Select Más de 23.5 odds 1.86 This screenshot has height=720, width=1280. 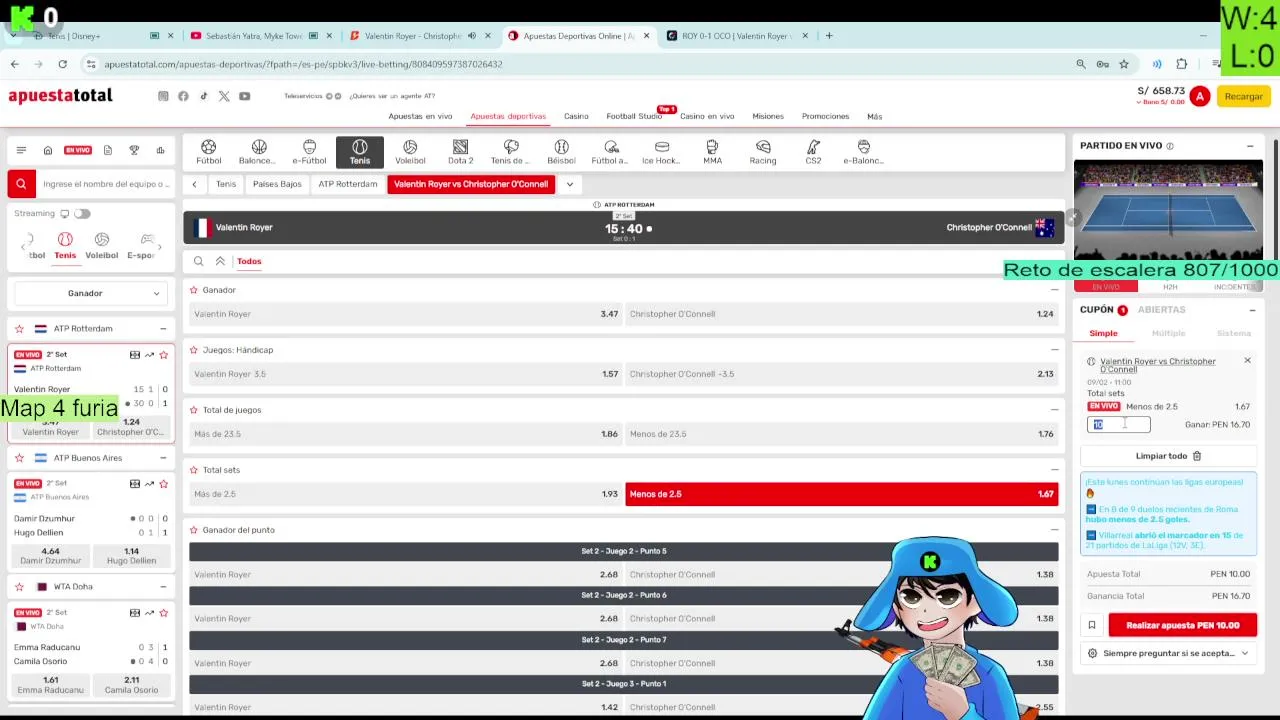[406, 434]
